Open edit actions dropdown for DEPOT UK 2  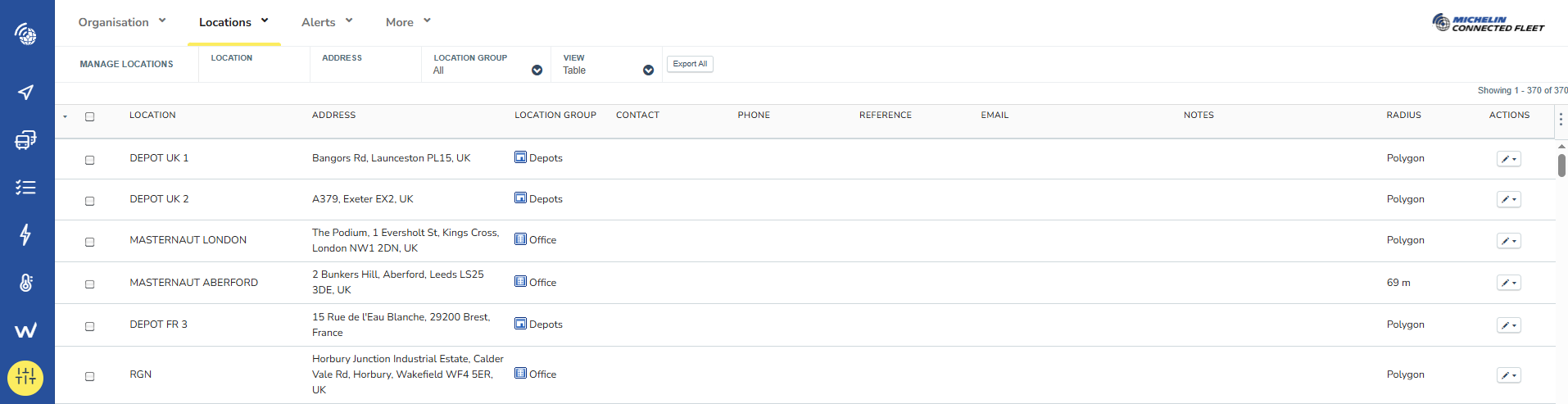1508,199
